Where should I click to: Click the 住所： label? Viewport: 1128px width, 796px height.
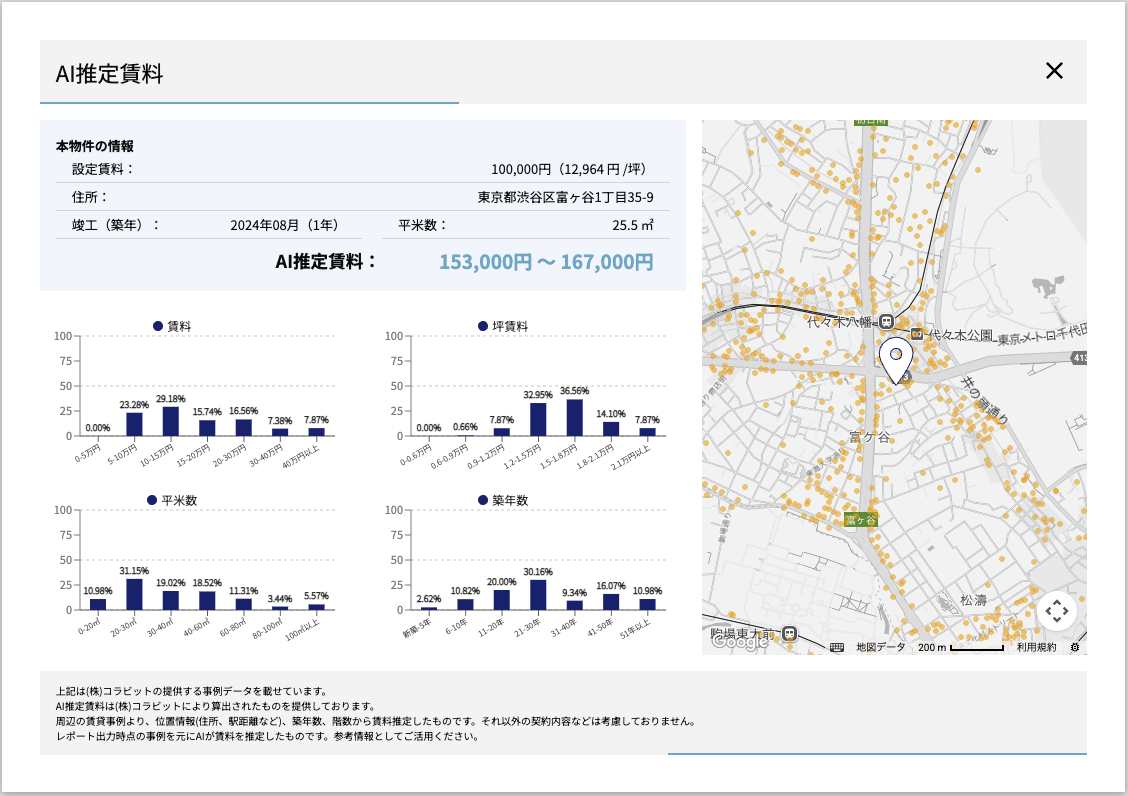click(x=89, y=197)
